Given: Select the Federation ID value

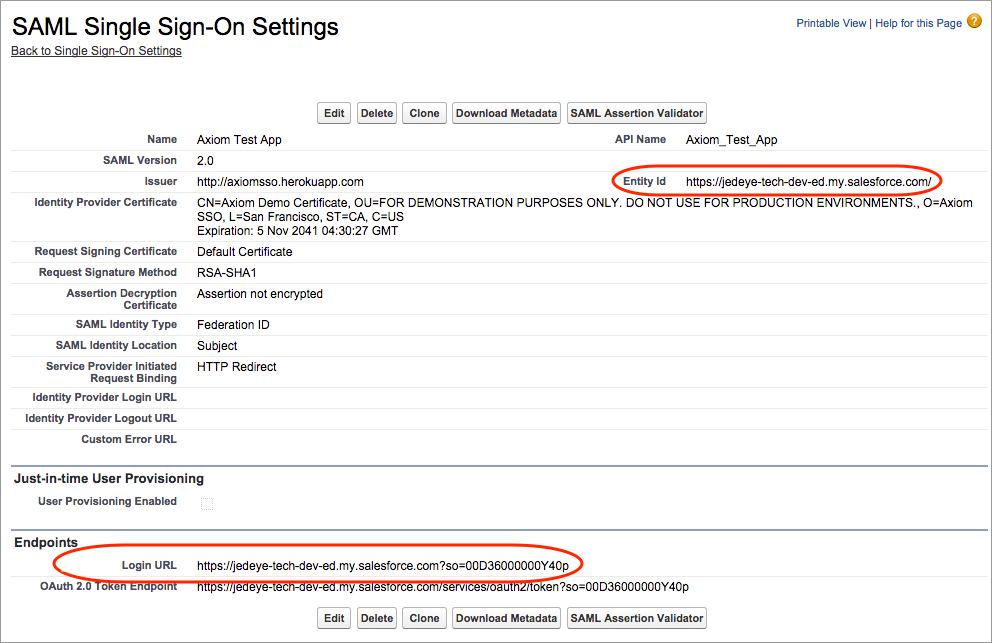Looking at the screenshot, I should coord(233,325).
